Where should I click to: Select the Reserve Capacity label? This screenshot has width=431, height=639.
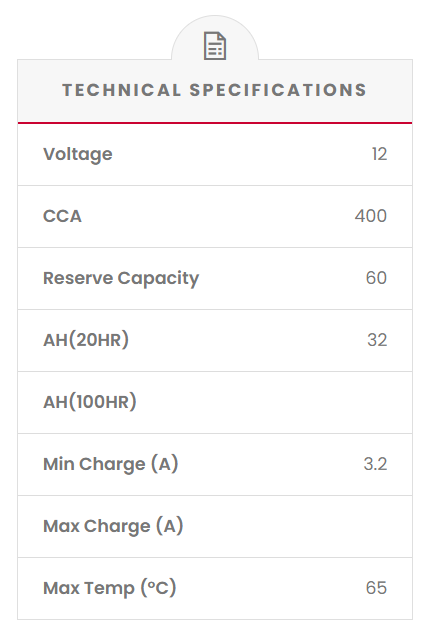click(121, 278)
